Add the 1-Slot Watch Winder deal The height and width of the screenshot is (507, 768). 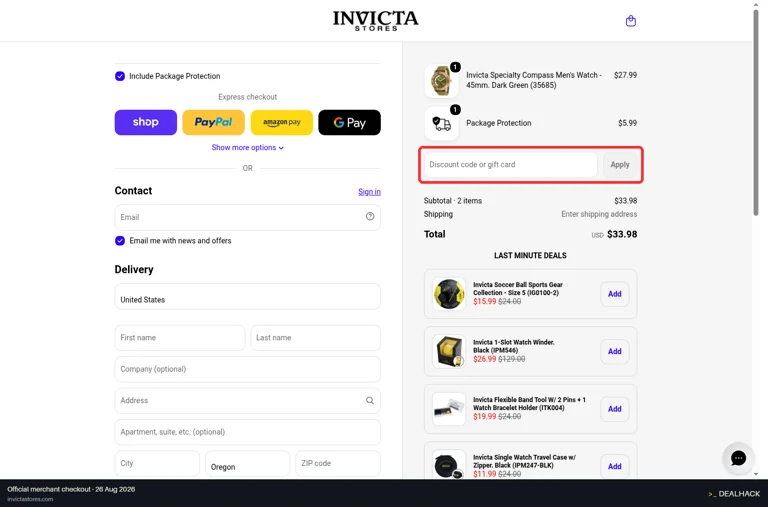(x=615, y=351)
